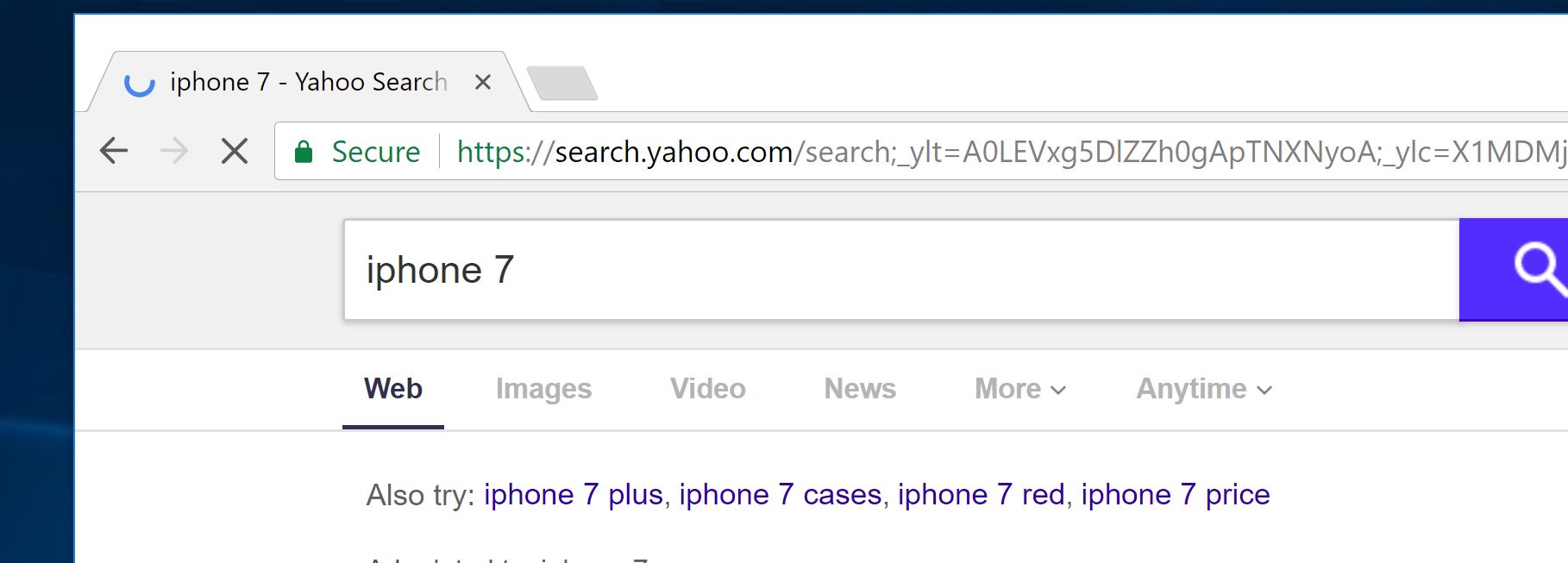This screenshot has width=1568, height=563.
Task: Stop loading the page
Action: coord(234,151)
